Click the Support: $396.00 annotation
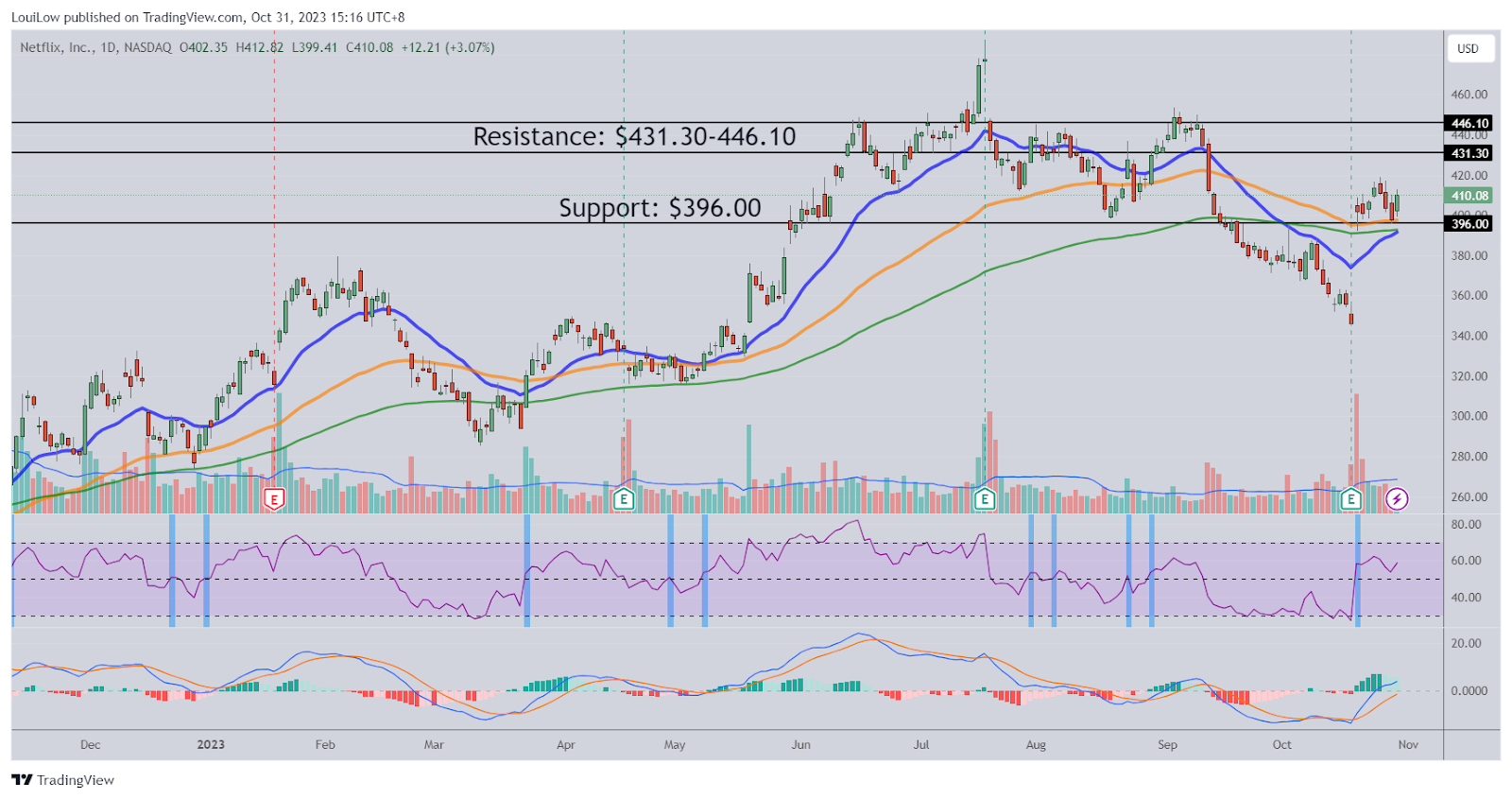1512x799 pixels. click(660, 208)
